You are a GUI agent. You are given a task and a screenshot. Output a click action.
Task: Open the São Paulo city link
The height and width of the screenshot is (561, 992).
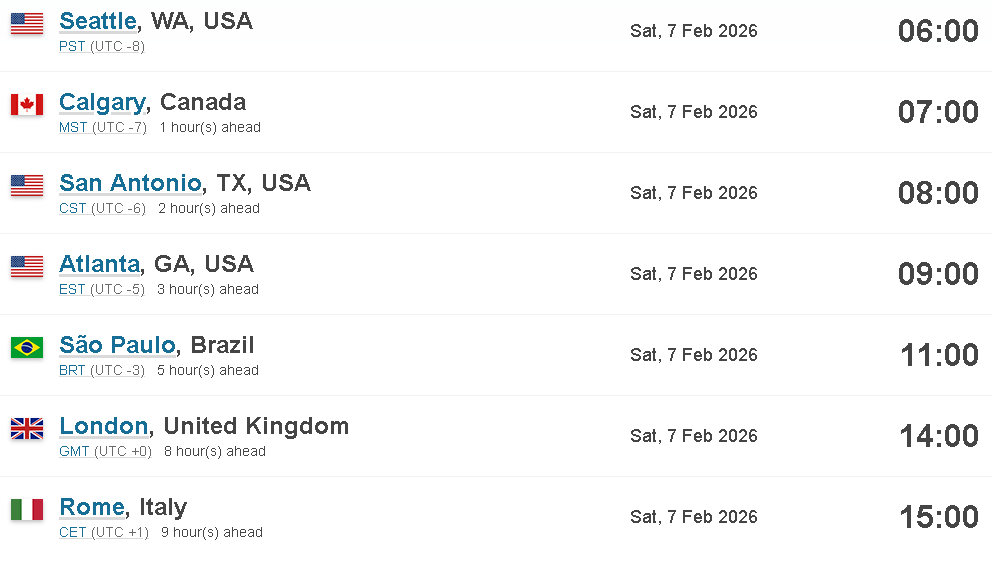tap(117, 345)
